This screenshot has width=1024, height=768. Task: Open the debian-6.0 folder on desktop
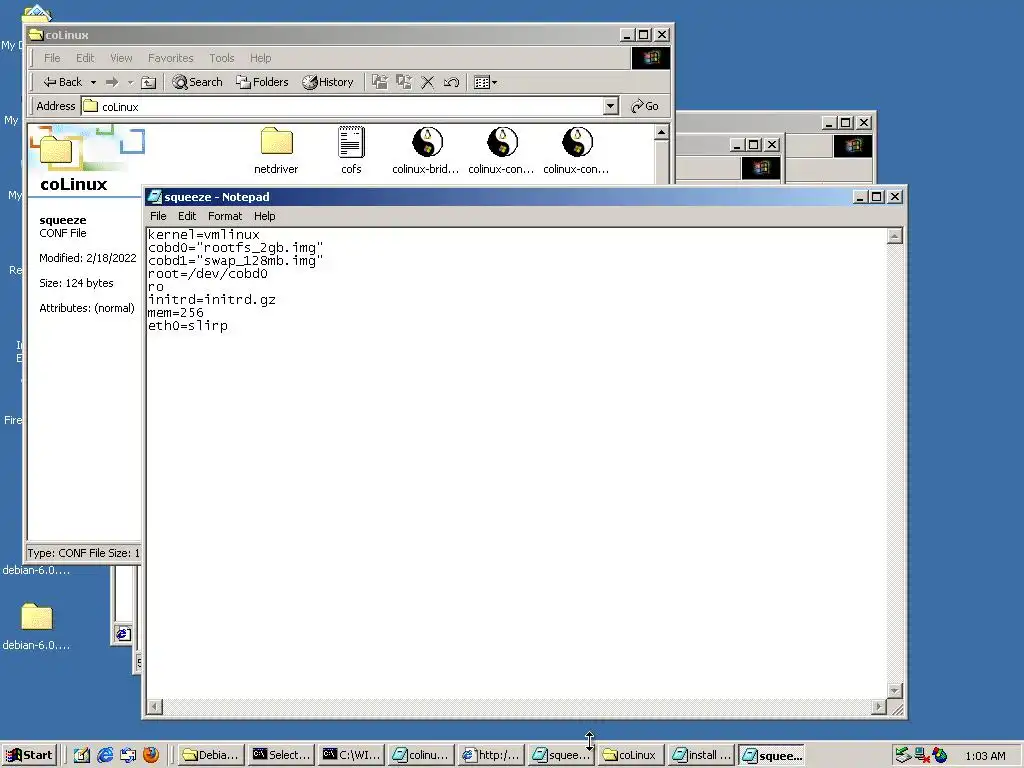[37, 626]
